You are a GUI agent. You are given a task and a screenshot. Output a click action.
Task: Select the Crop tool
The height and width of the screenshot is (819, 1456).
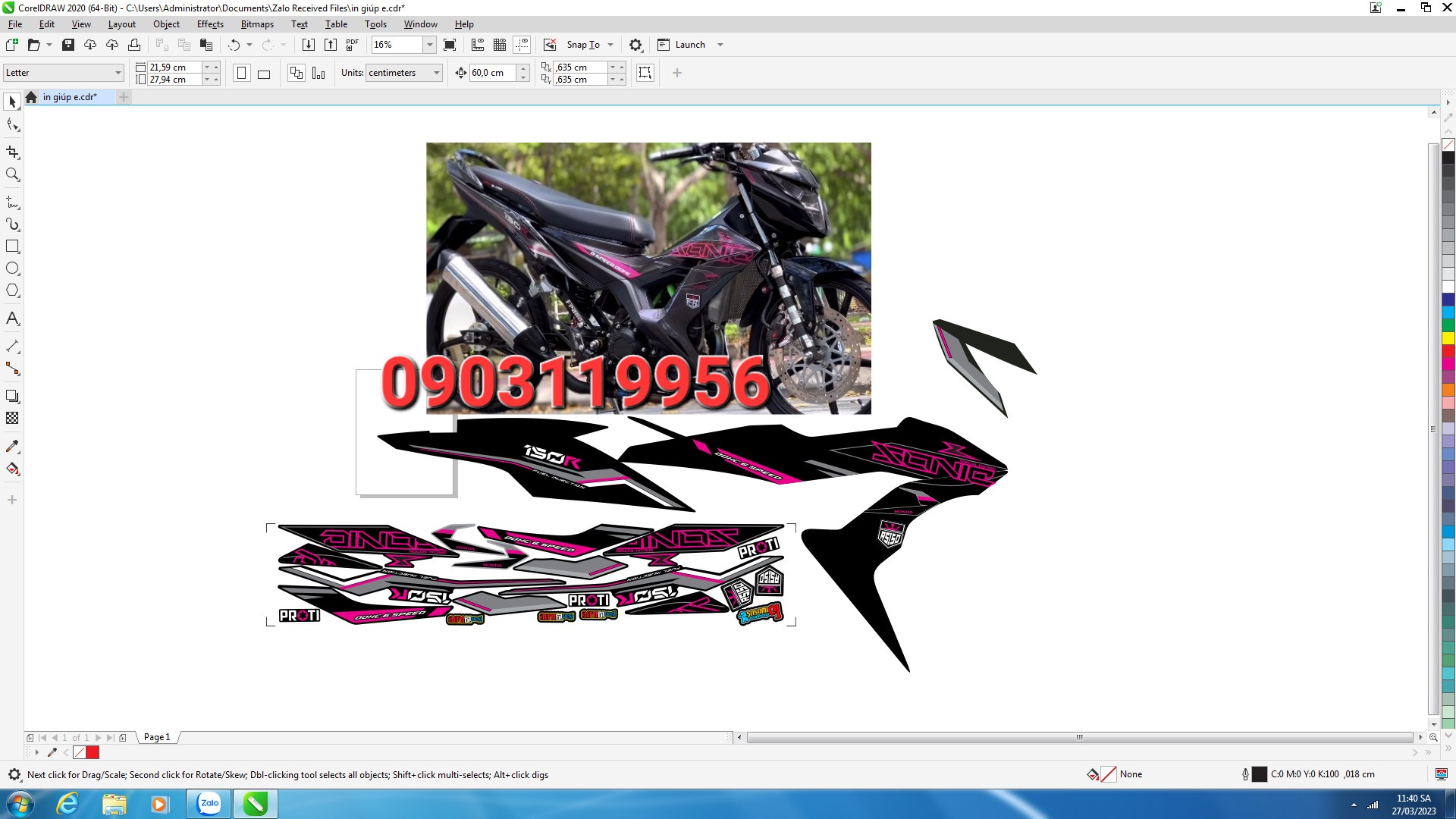point(12,152)
